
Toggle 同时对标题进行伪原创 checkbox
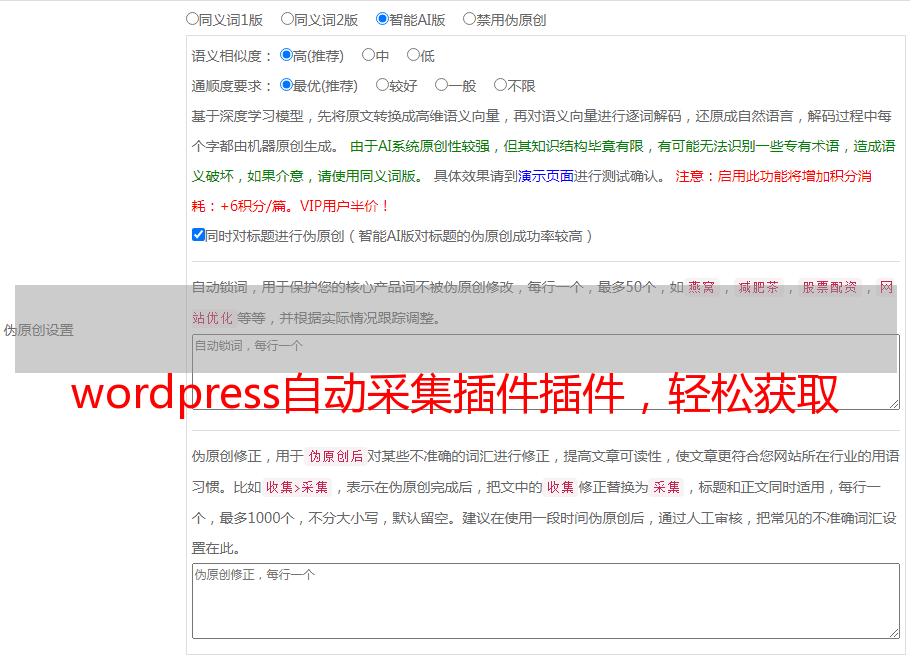point(198,235)
